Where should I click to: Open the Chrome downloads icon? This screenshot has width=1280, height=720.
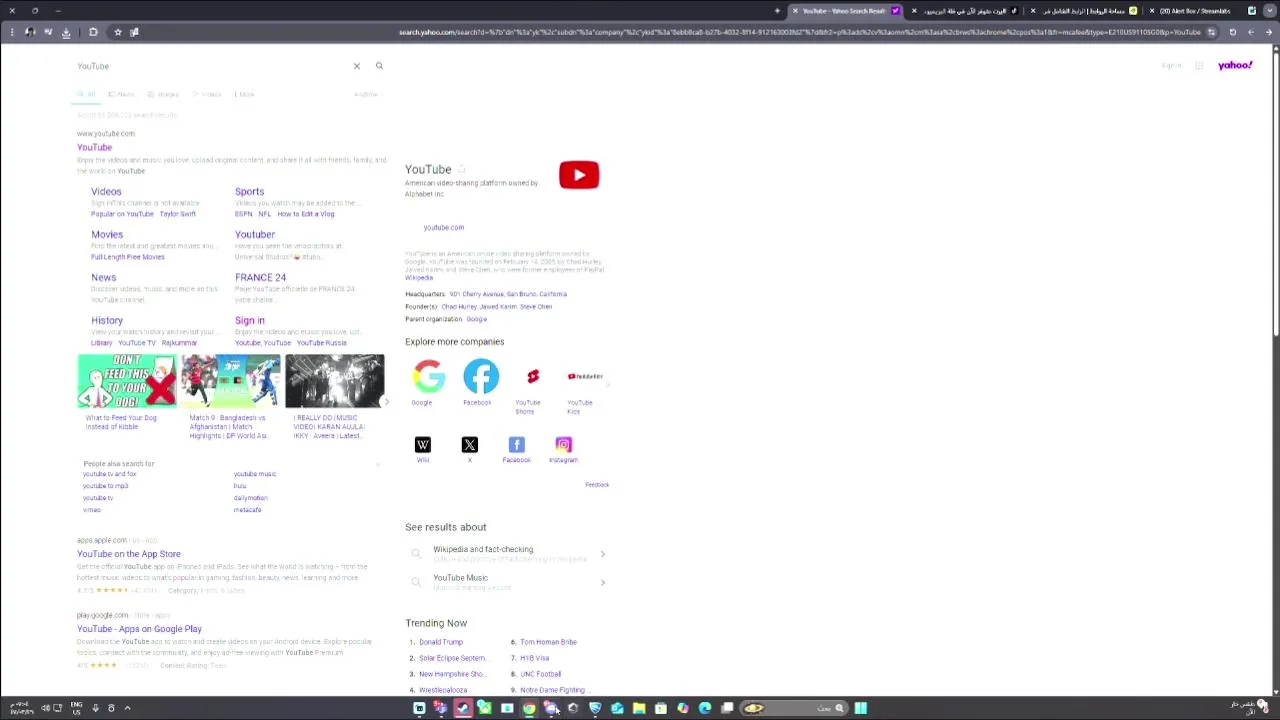click(66, 32)
